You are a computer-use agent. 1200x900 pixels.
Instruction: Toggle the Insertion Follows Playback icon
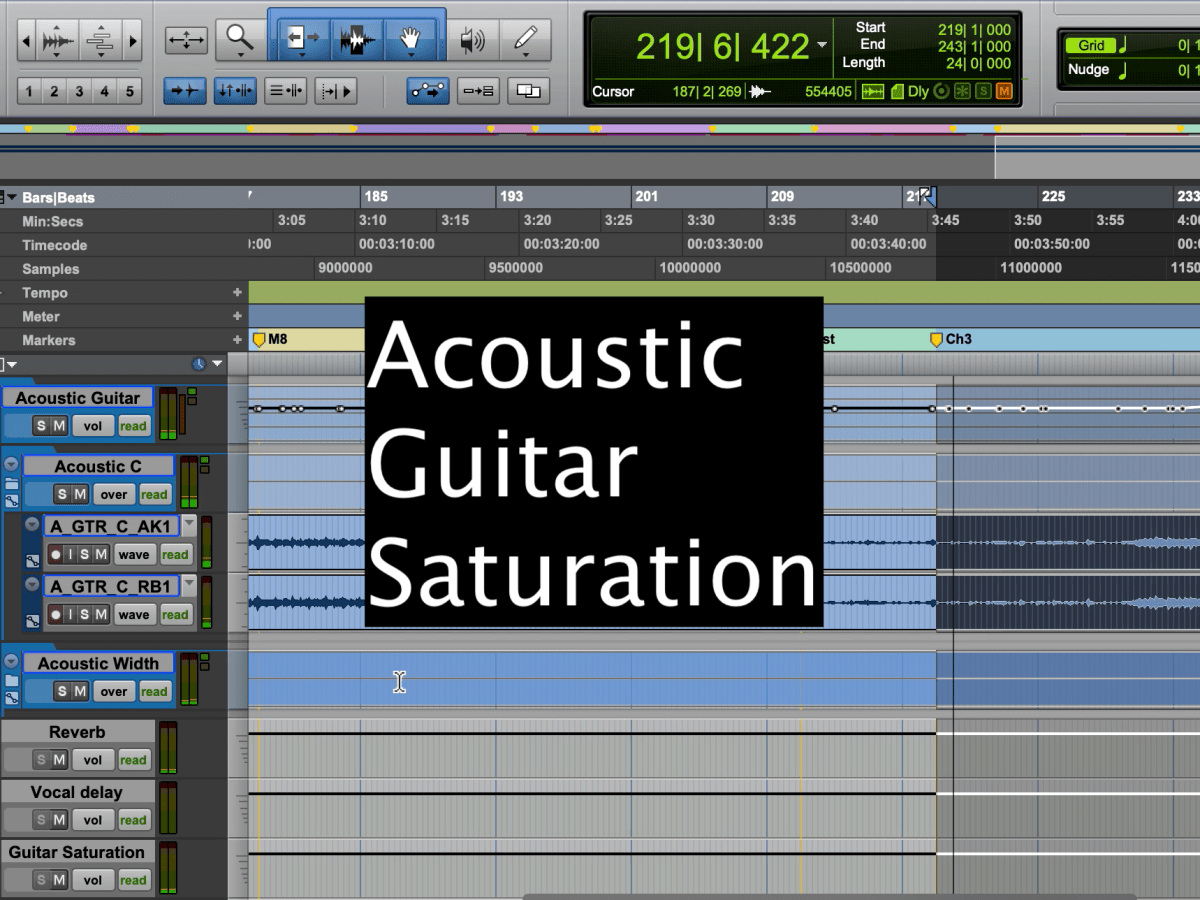(x=337, y=89)
